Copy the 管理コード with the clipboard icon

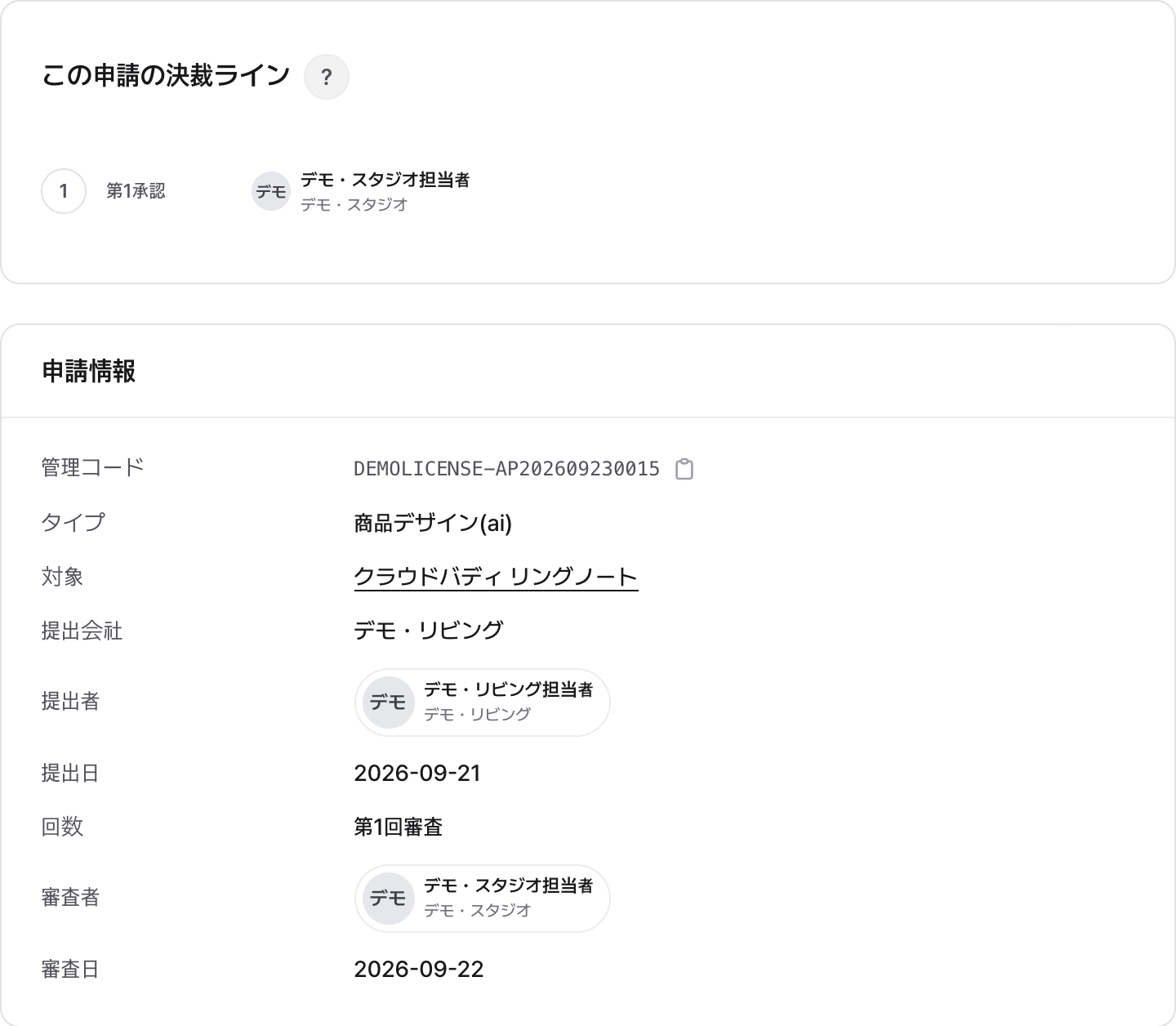684,469
